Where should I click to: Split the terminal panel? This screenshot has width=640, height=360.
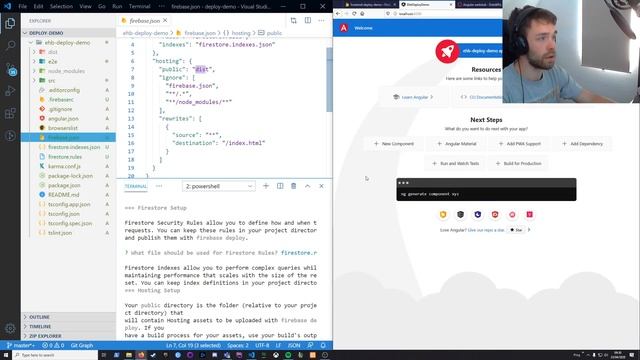[280, 186]
